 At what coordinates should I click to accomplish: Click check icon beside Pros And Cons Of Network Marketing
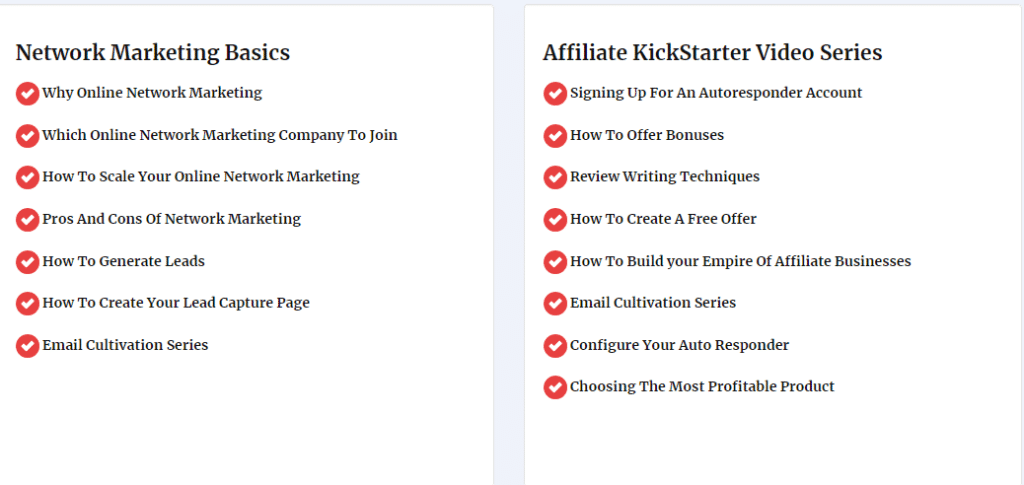click(27, 220)
